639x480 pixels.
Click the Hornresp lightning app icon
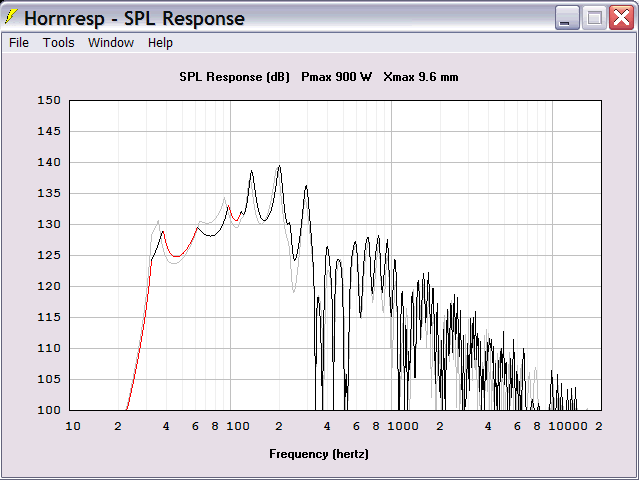pyautogui.click(x=11, y=17)
